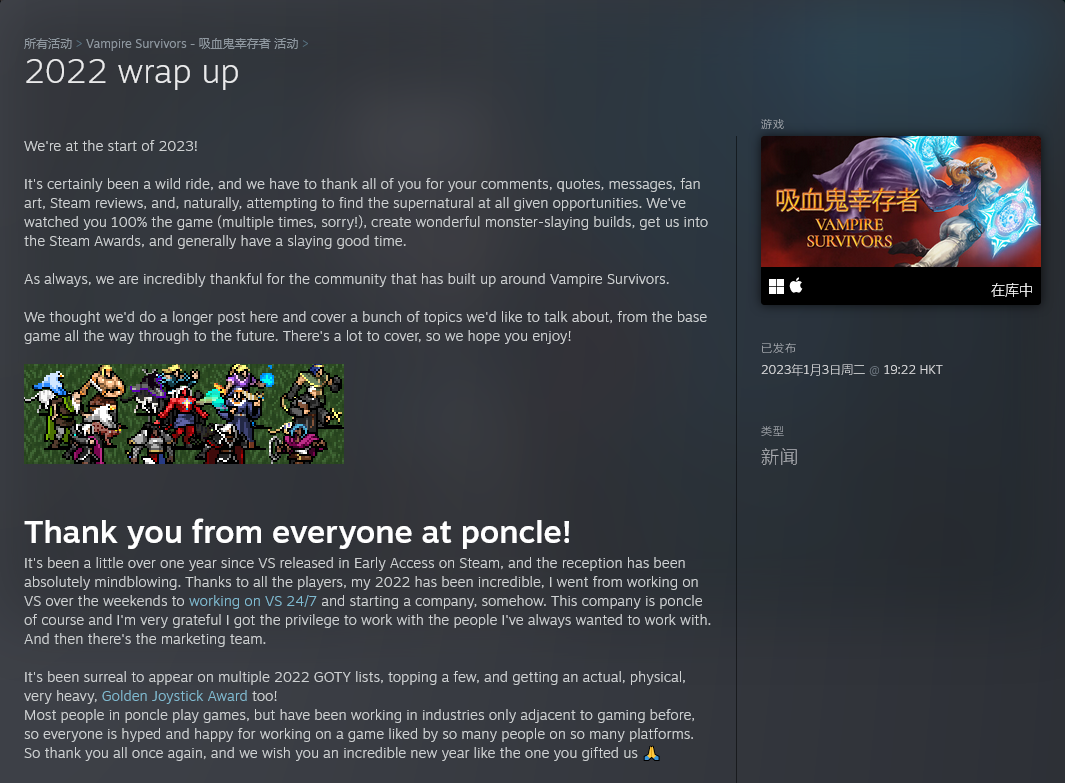Click the 在库中 library status label
Screen dimensions: 1065x783
[1011, 290]
